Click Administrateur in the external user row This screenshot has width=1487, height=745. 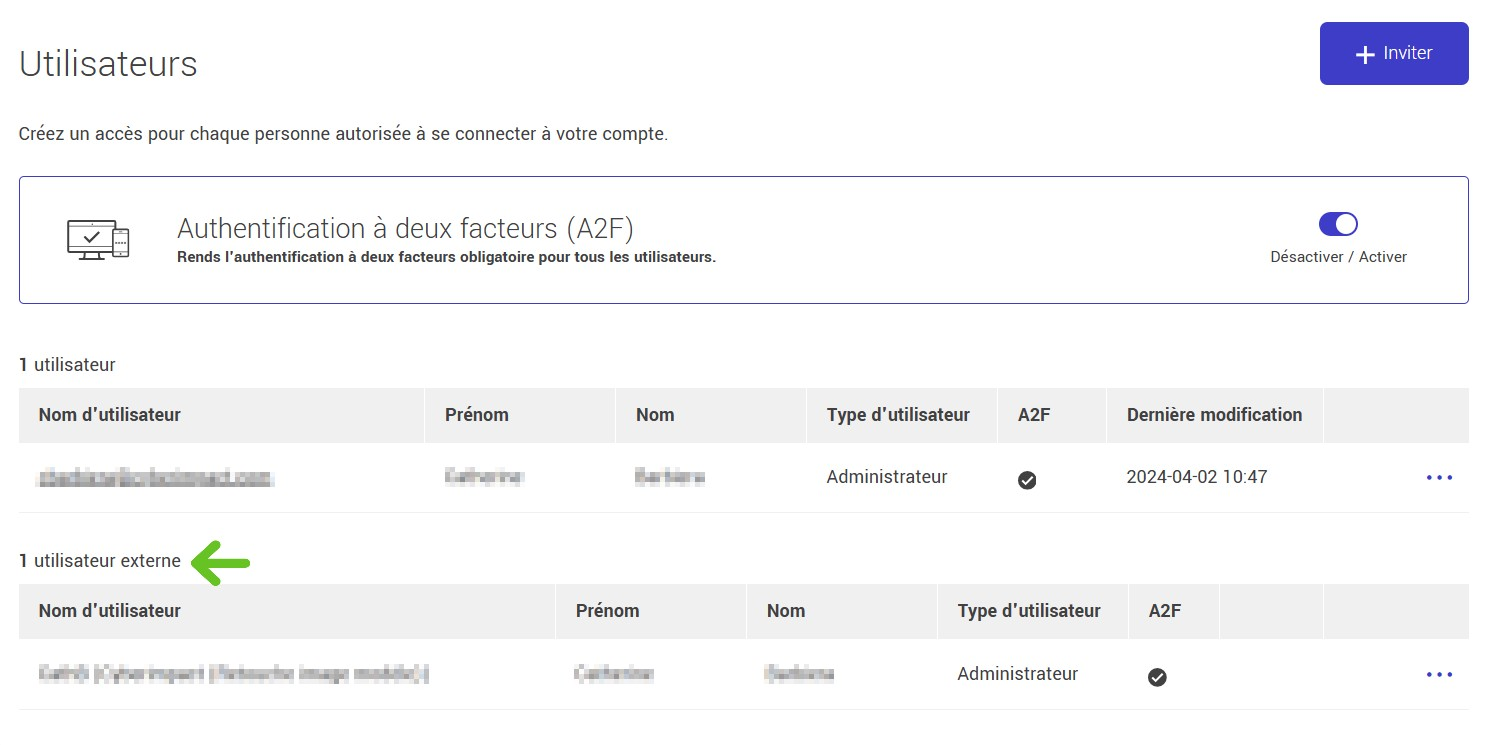[x=1017, y=674]
